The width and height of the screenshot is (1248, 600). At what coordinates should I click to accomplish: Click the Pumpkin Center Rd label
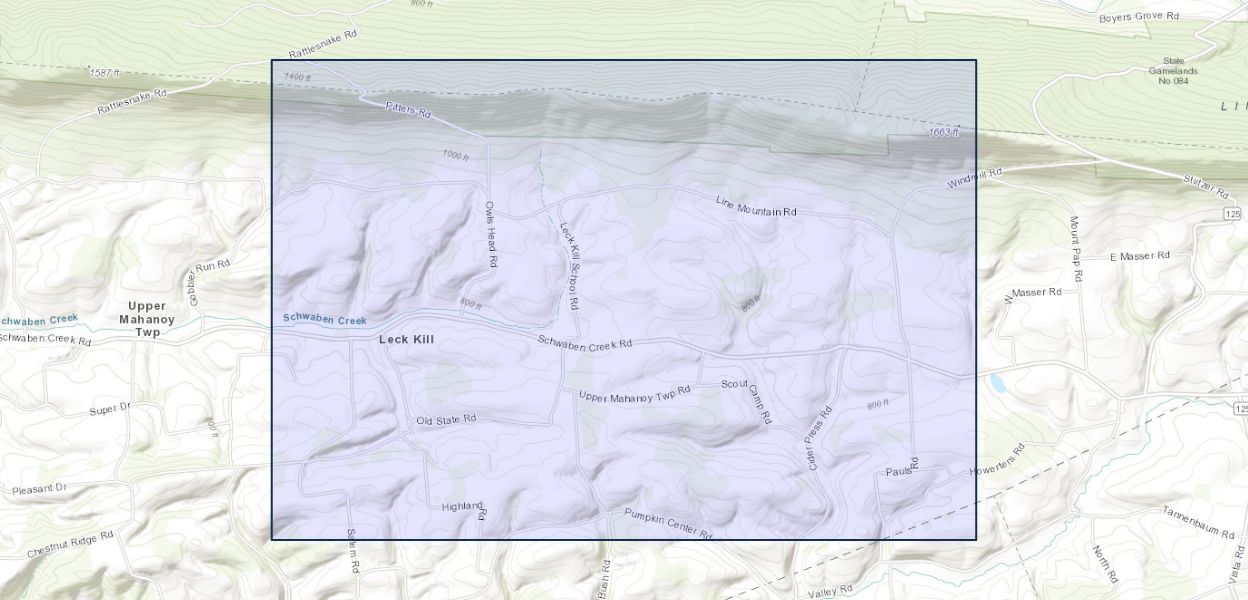pyautogui.click(x=668, y=524)
